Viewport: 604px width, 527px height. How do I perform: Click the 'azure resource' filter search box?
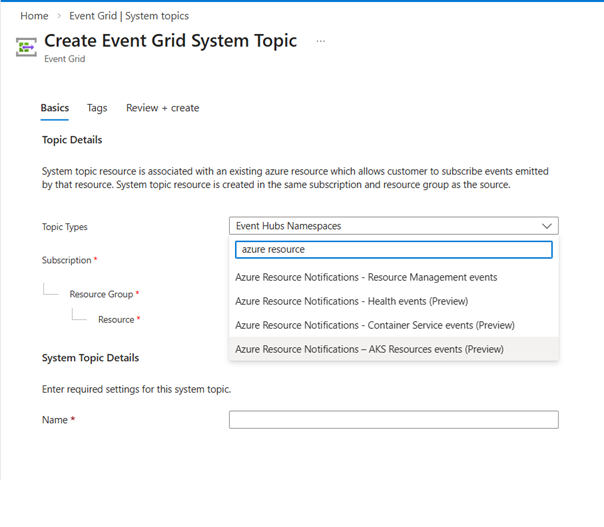coord(394,250)
